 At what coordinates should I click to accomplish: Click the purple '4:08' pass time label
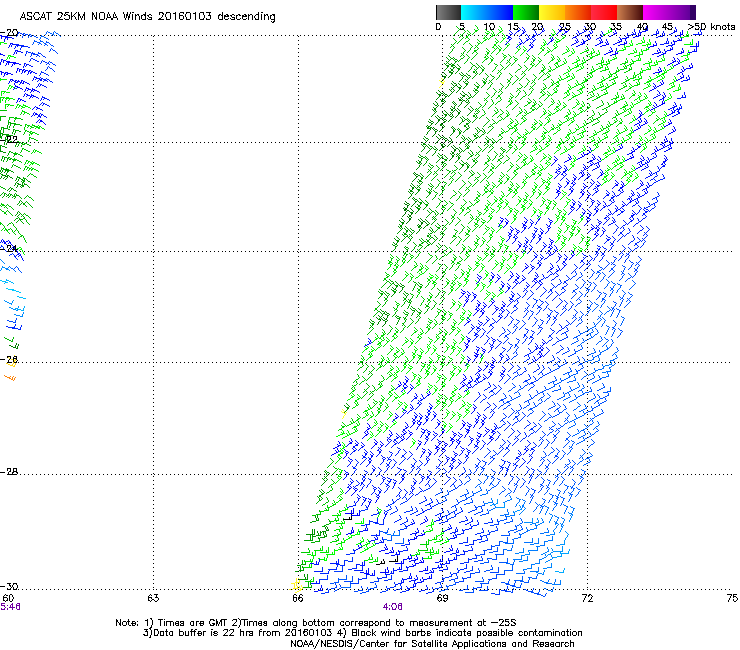(393, 607)
